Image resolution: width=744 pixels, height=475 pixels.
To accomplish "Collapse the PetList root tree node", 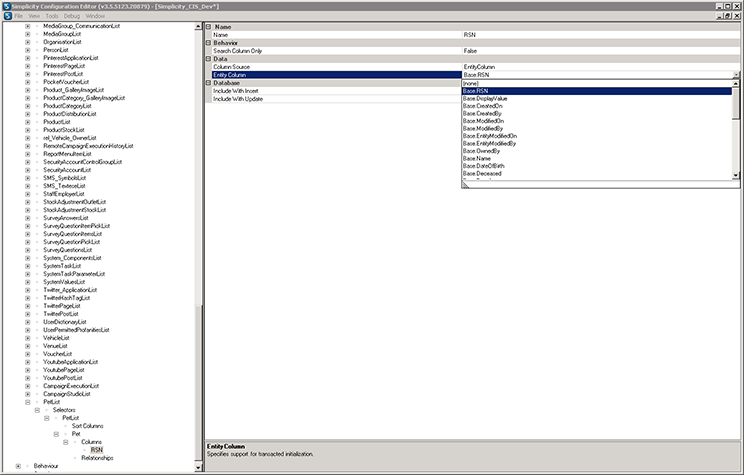I will pyautogui.click(x=28, y=402).
